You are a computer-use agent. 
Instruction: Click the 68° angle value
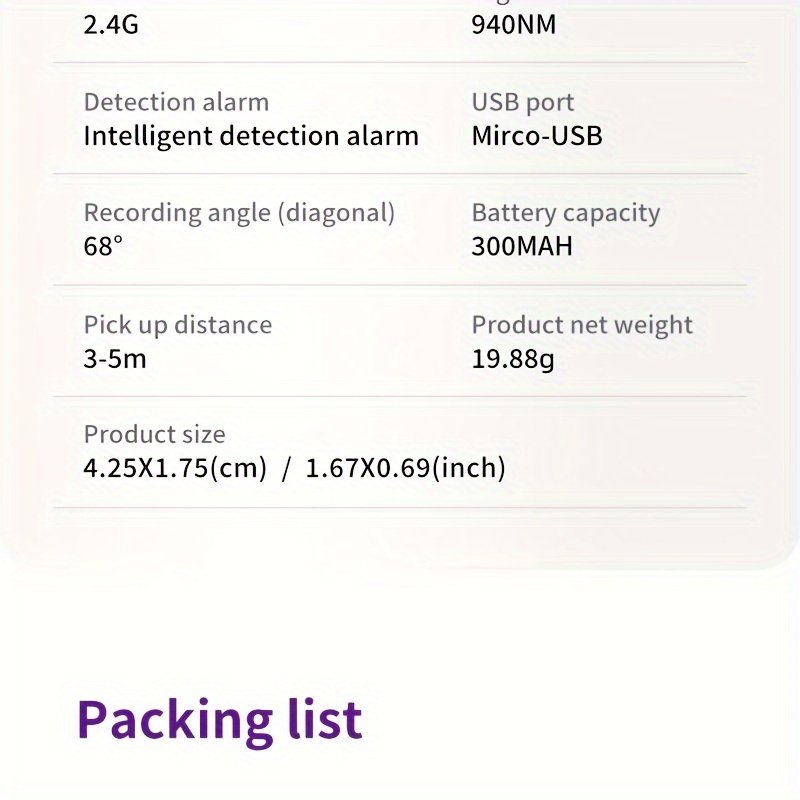pos(103,247)
